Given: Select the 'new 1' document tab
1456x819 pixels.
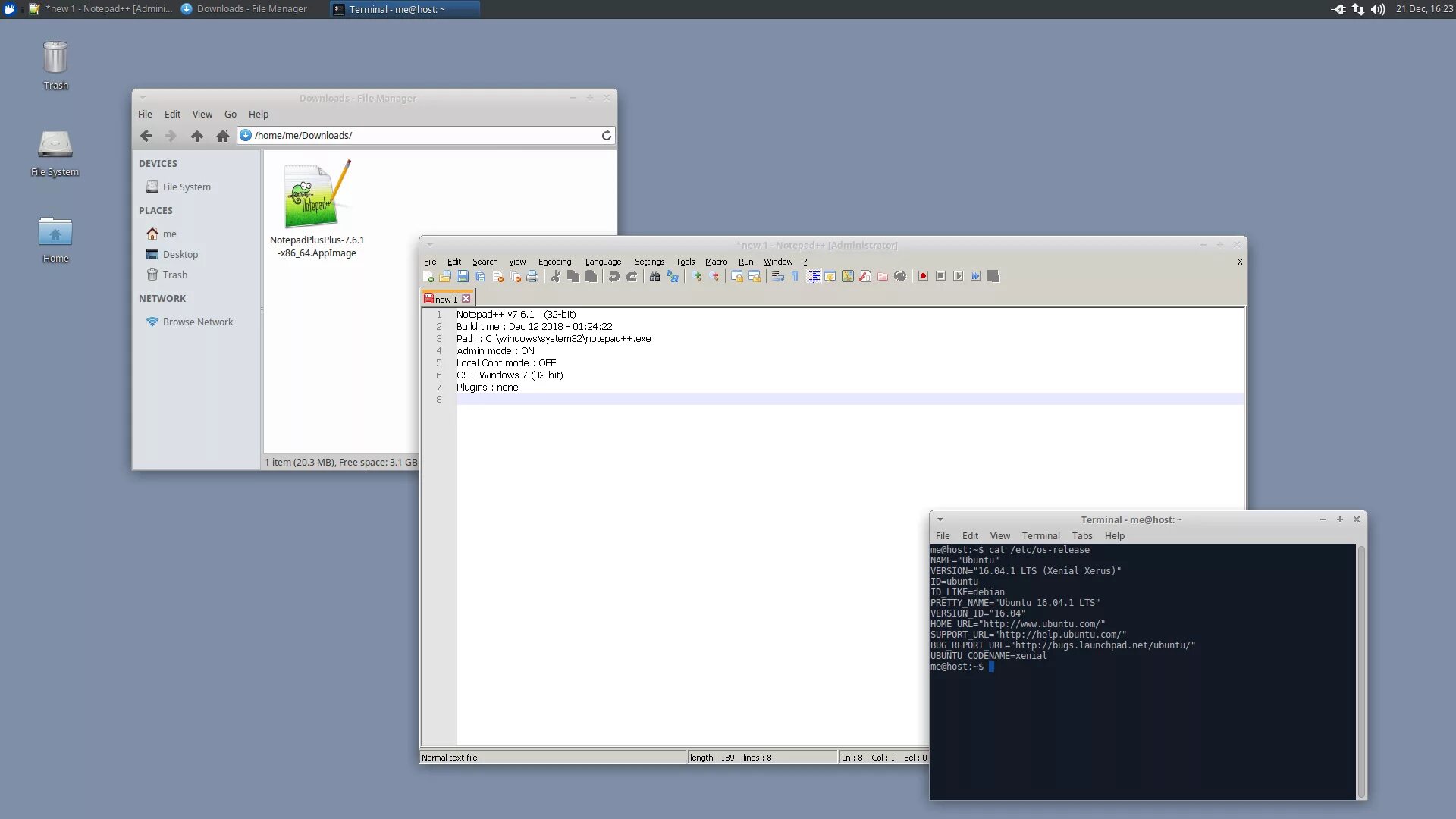Looking at the screenshot, I should (446, 299).
